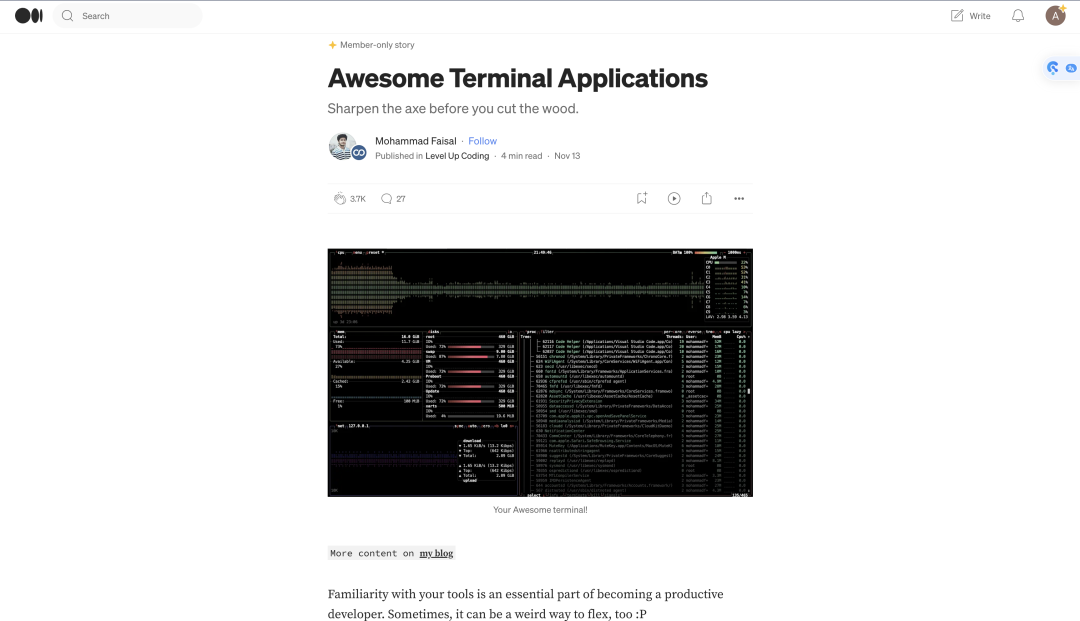Save the story with bookmark icon
Image resolution: width=1080 pixels, height=621 pixels.
(641, 198)
